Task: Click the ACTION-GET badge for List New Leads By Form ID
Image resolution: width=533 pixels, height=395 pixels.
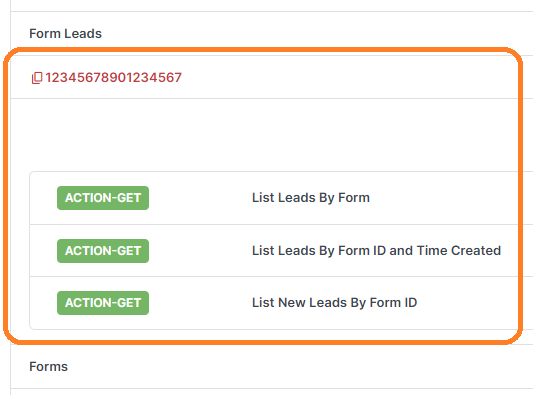Action: click(x=103, y=303)
